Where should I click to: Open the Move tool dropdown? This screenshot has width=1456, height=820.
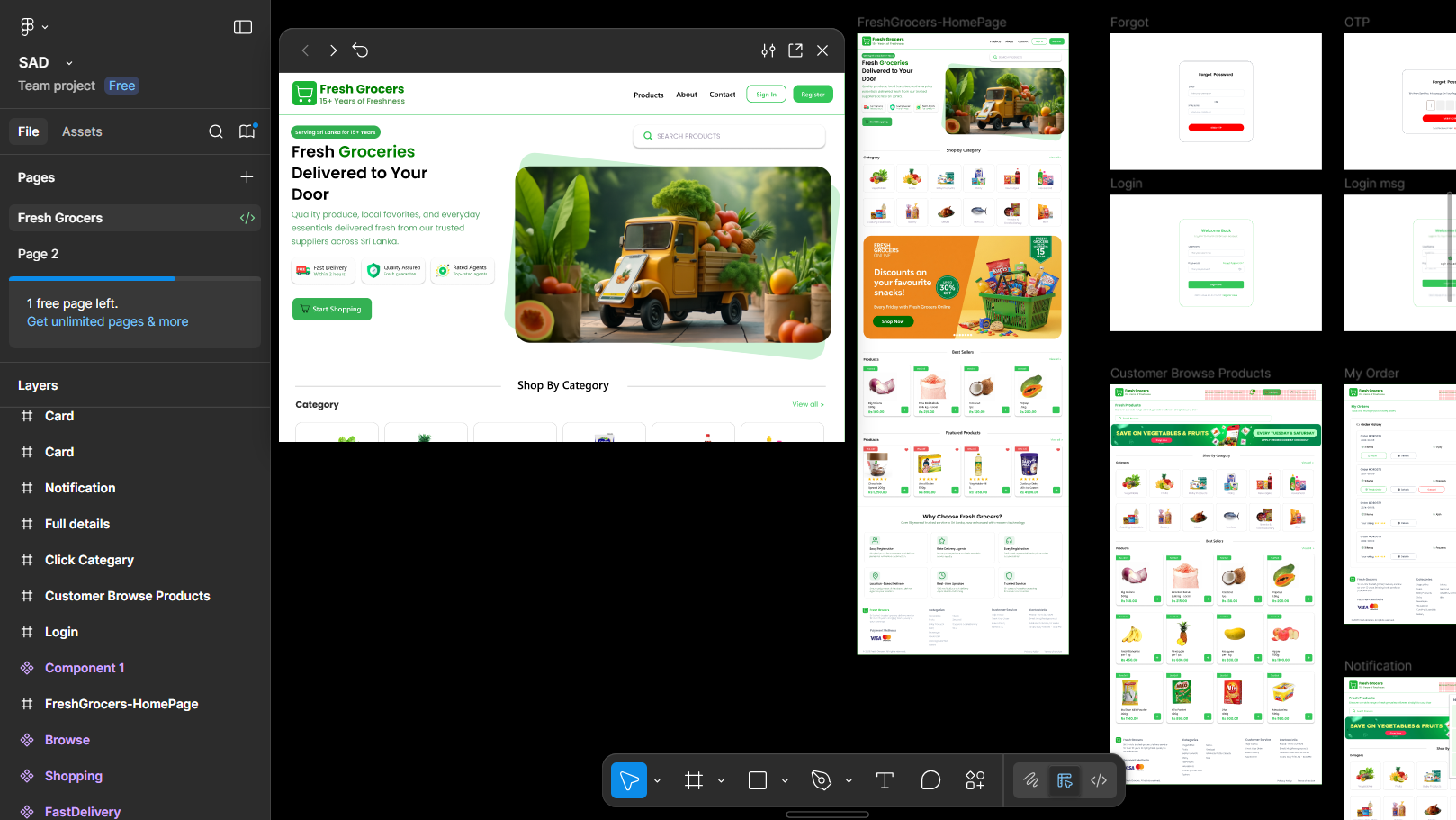tap(658, 780)
